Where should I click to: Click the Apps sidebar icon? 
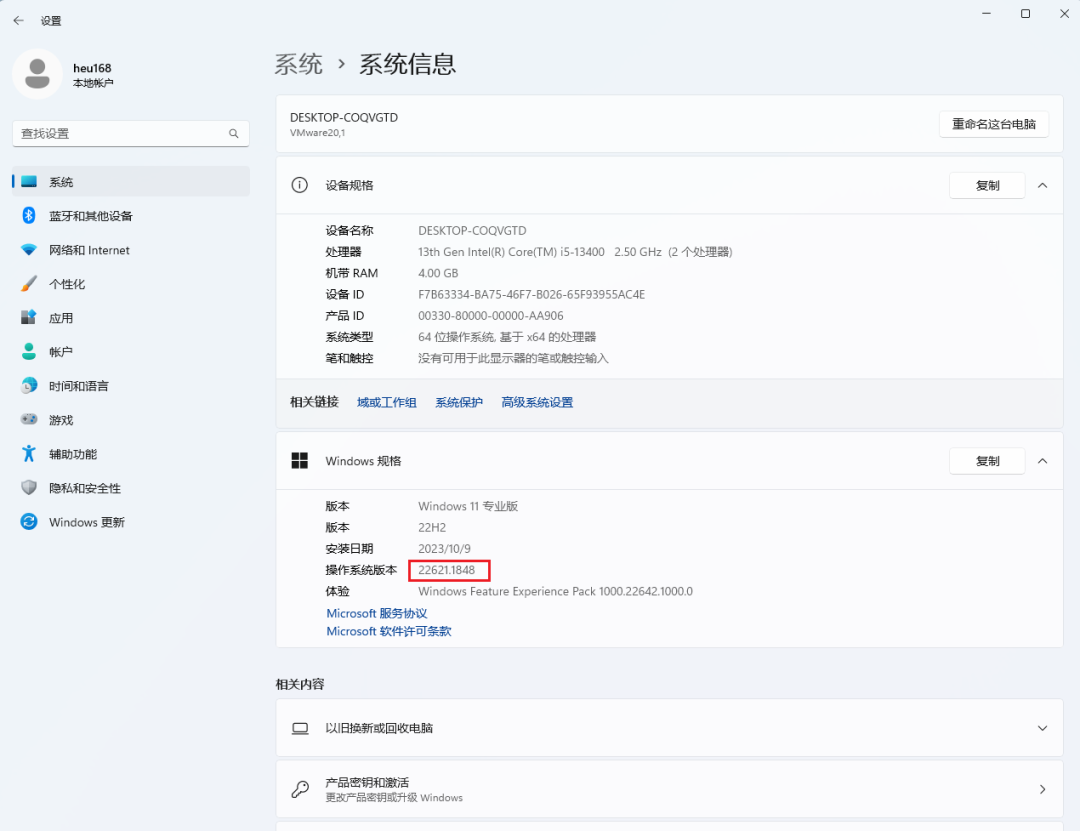[x=29, y=317]
